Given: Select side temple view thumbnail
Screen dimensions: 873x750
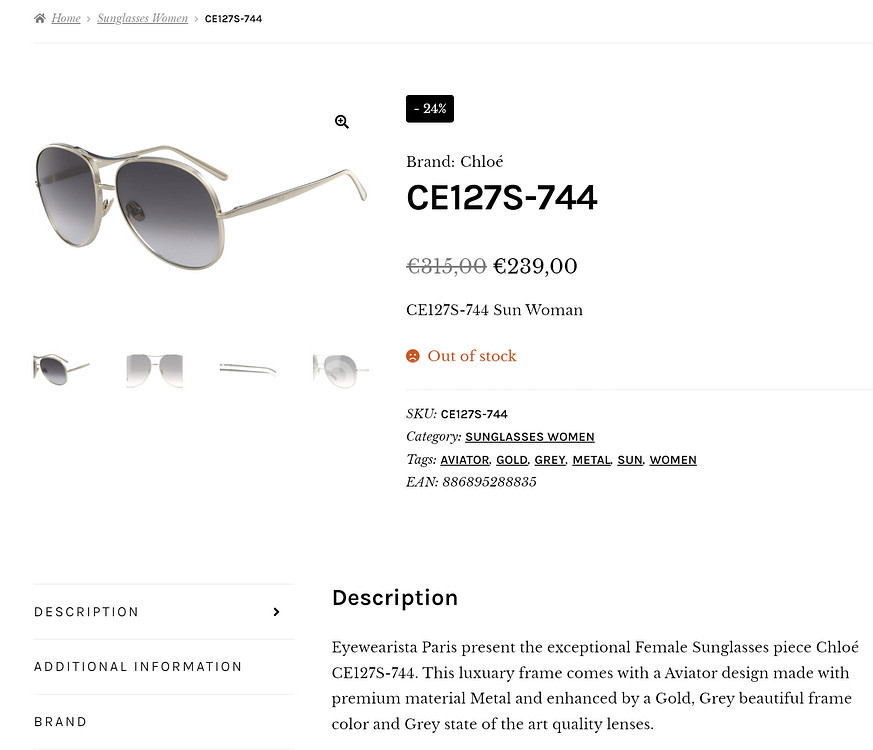Looking at the screenshot, I should coord(247,370).
